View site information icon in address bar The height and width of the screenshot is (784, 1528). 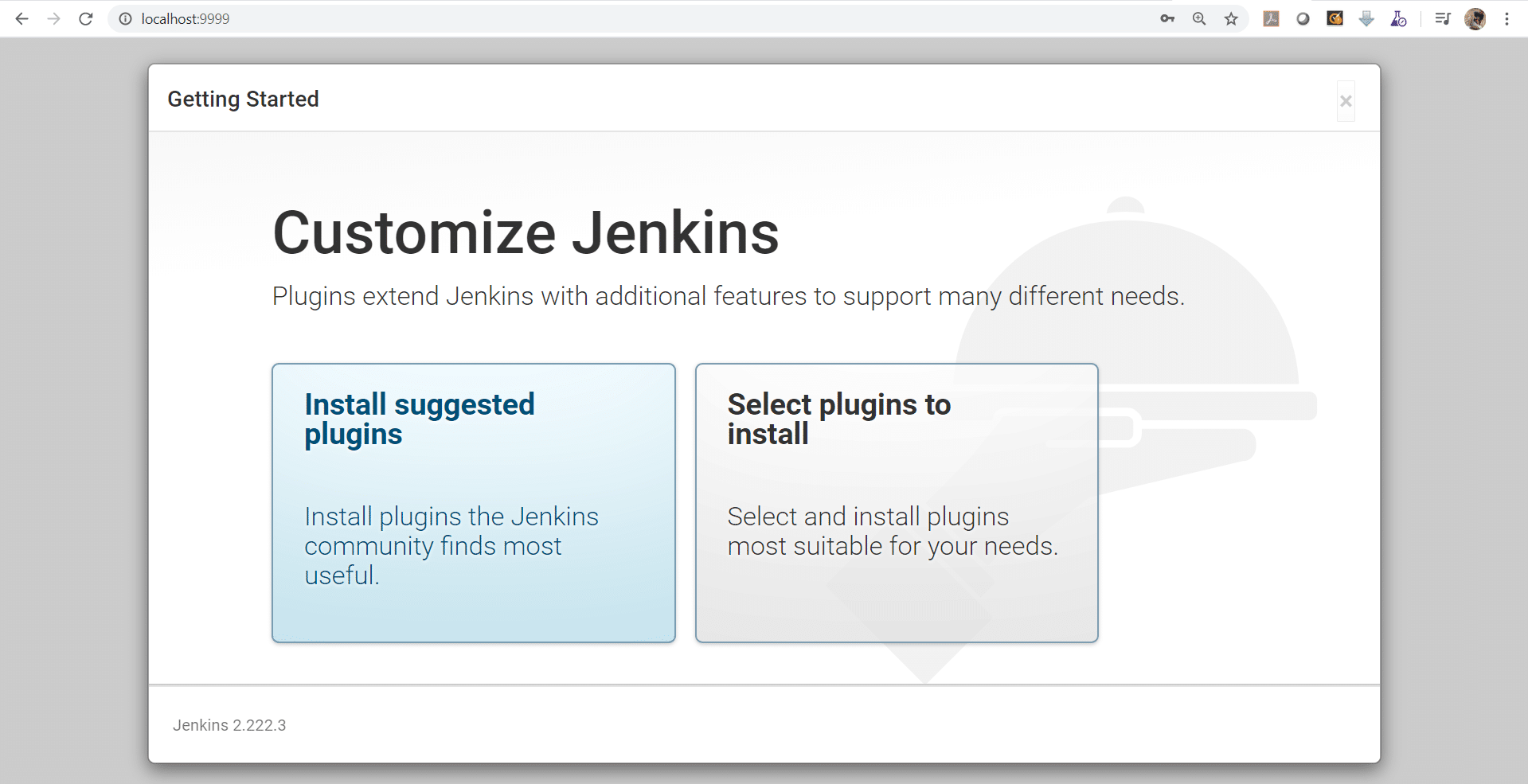click(125, 19)
